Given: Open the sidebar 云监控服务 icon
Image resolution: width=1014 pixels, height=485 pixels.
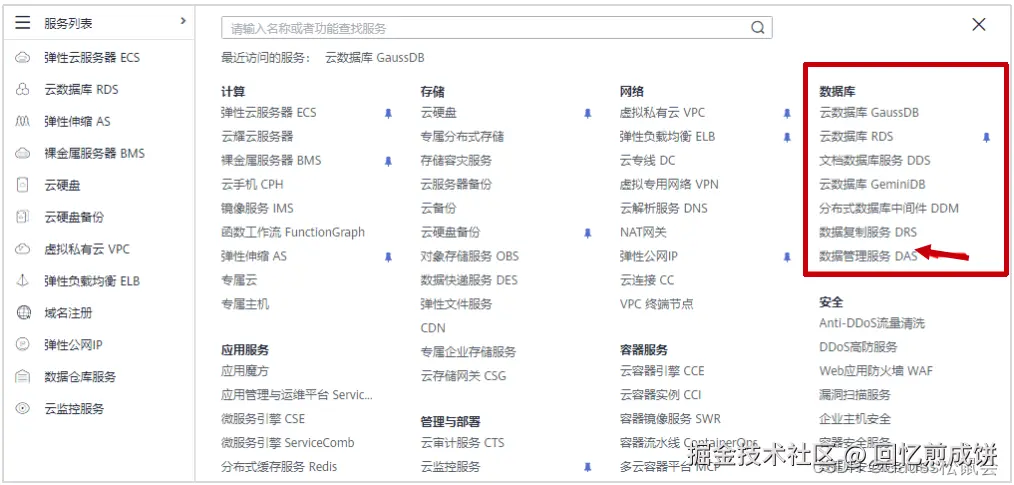Looking at the screenshot, I should [23, 409].
